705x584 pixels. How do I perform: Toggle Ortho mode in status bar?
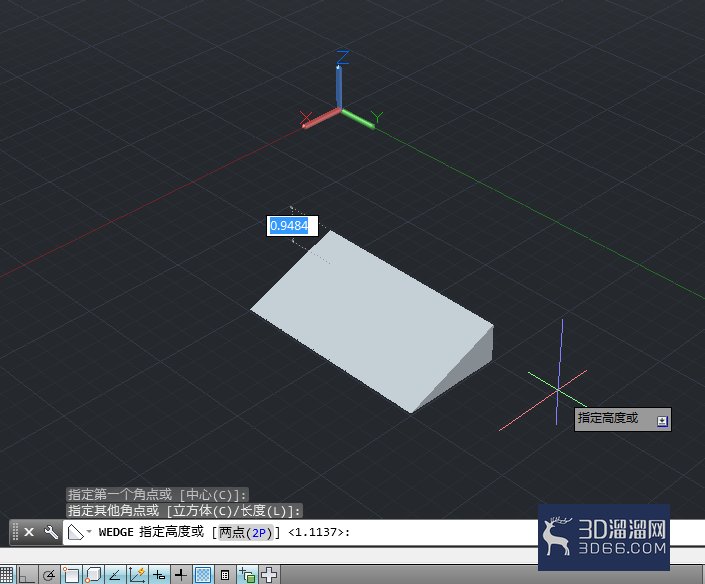[x=27, y=575]
